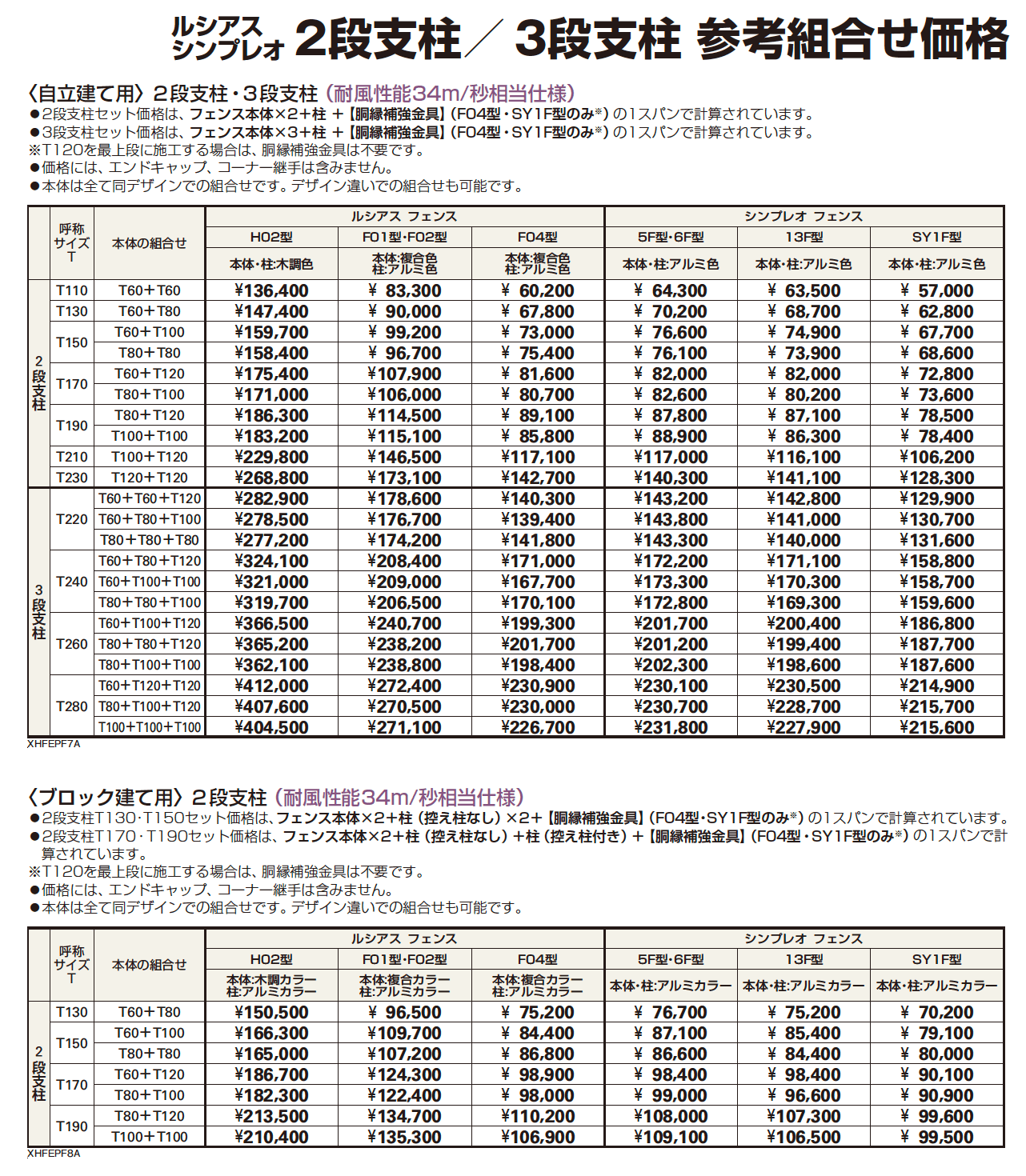Click the price ¥209,000
Screen dimensions: 1026x1176
pyautogui.click(x=404, y=582)
